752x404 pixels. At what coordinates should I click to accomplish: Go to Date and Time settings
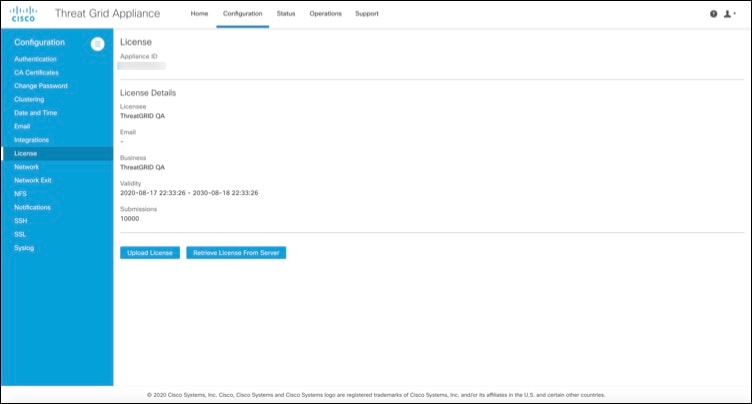35,113
